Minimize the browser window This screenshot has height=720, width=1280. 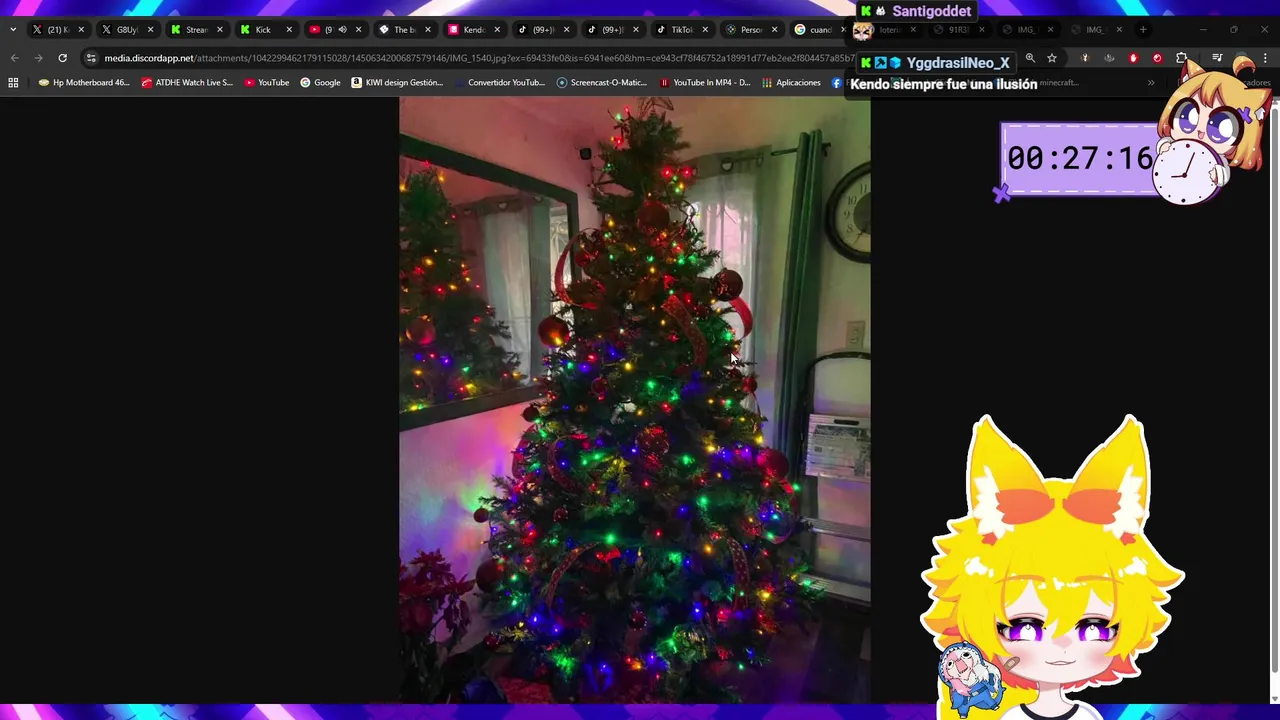pos(1204,30)
